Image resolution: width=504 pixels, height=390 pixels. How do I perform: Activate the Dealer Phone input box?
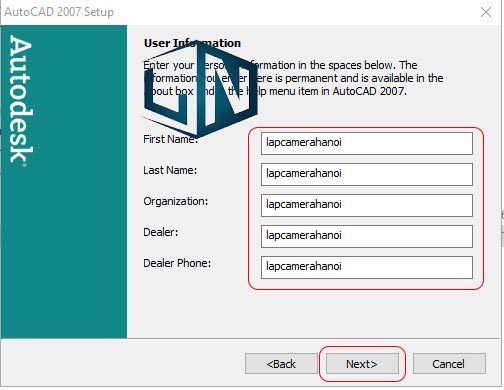[367, 267]
